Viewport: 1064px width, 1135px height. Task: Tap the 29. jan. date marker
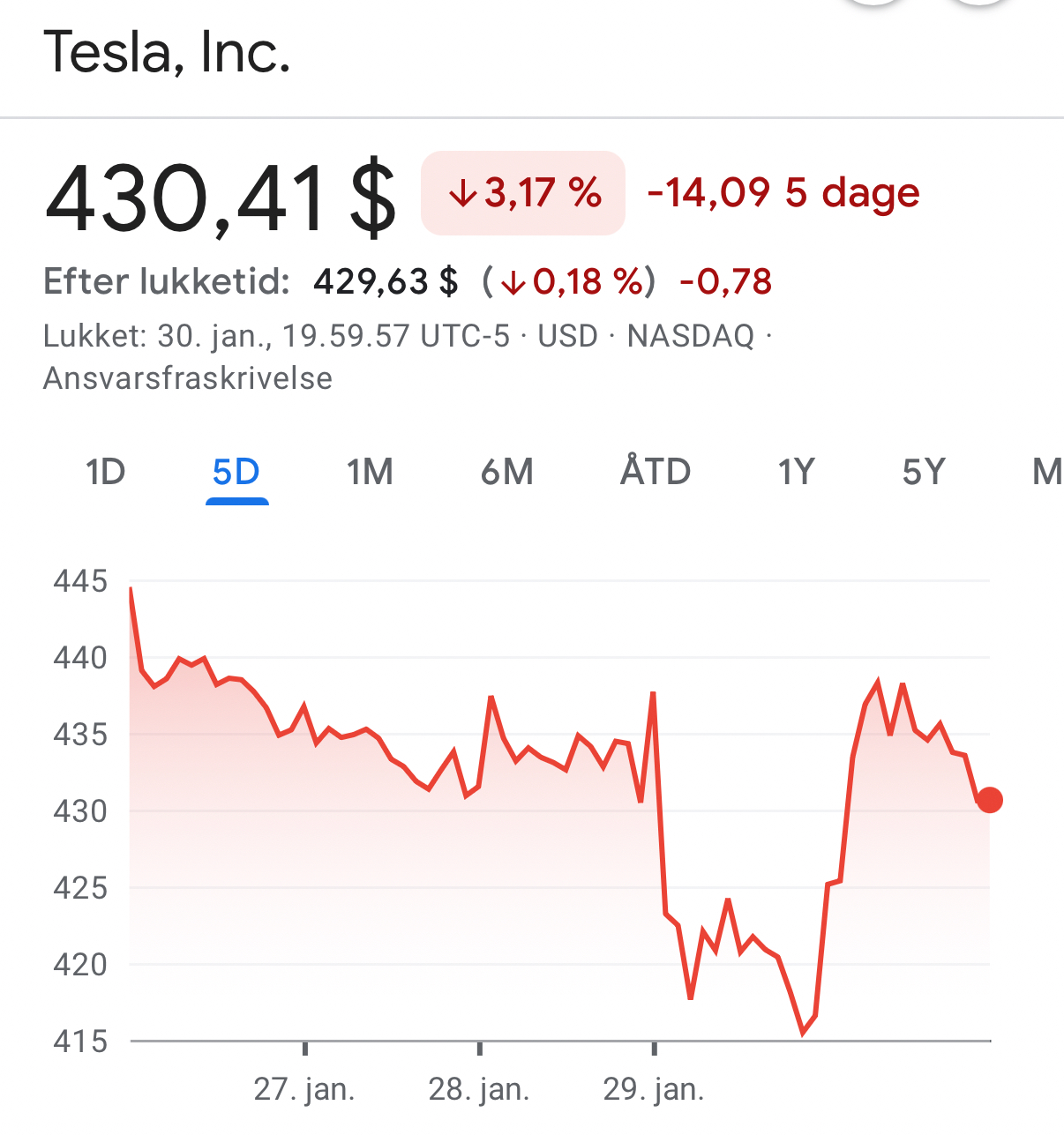pos(654,1090)
